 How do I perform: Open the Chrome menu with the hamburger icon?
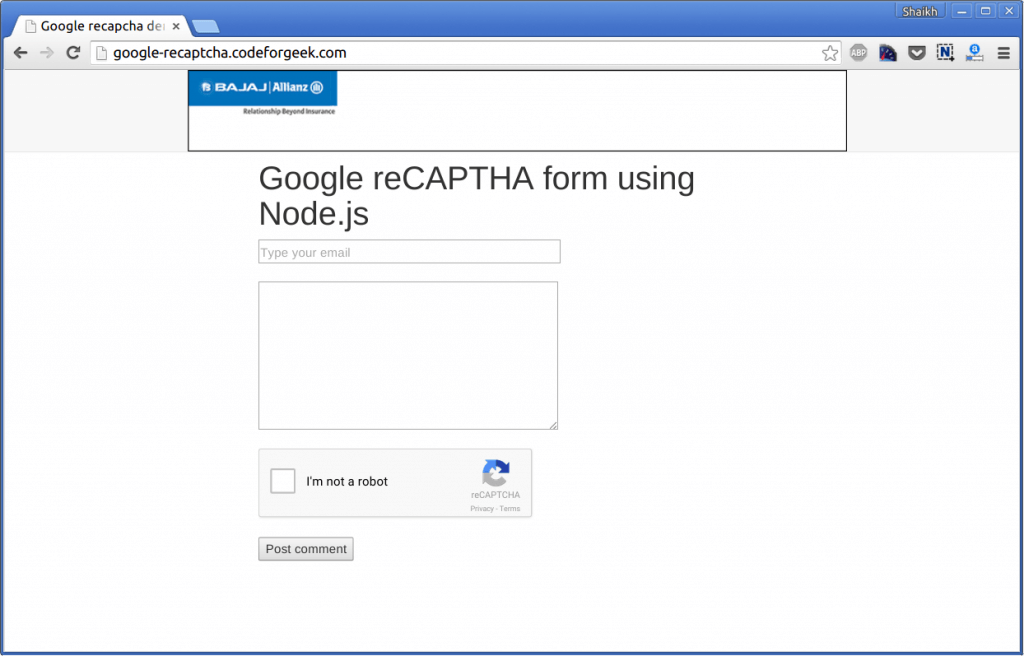pyautogui.click(x=1003, y=52)
